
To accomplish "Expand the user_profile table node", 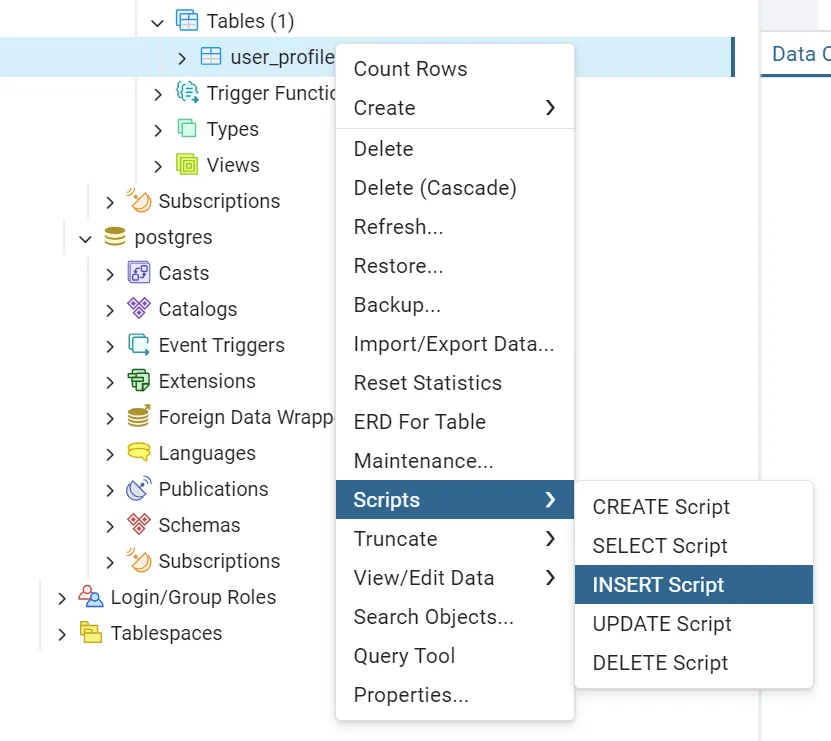I will pos(182,58).
